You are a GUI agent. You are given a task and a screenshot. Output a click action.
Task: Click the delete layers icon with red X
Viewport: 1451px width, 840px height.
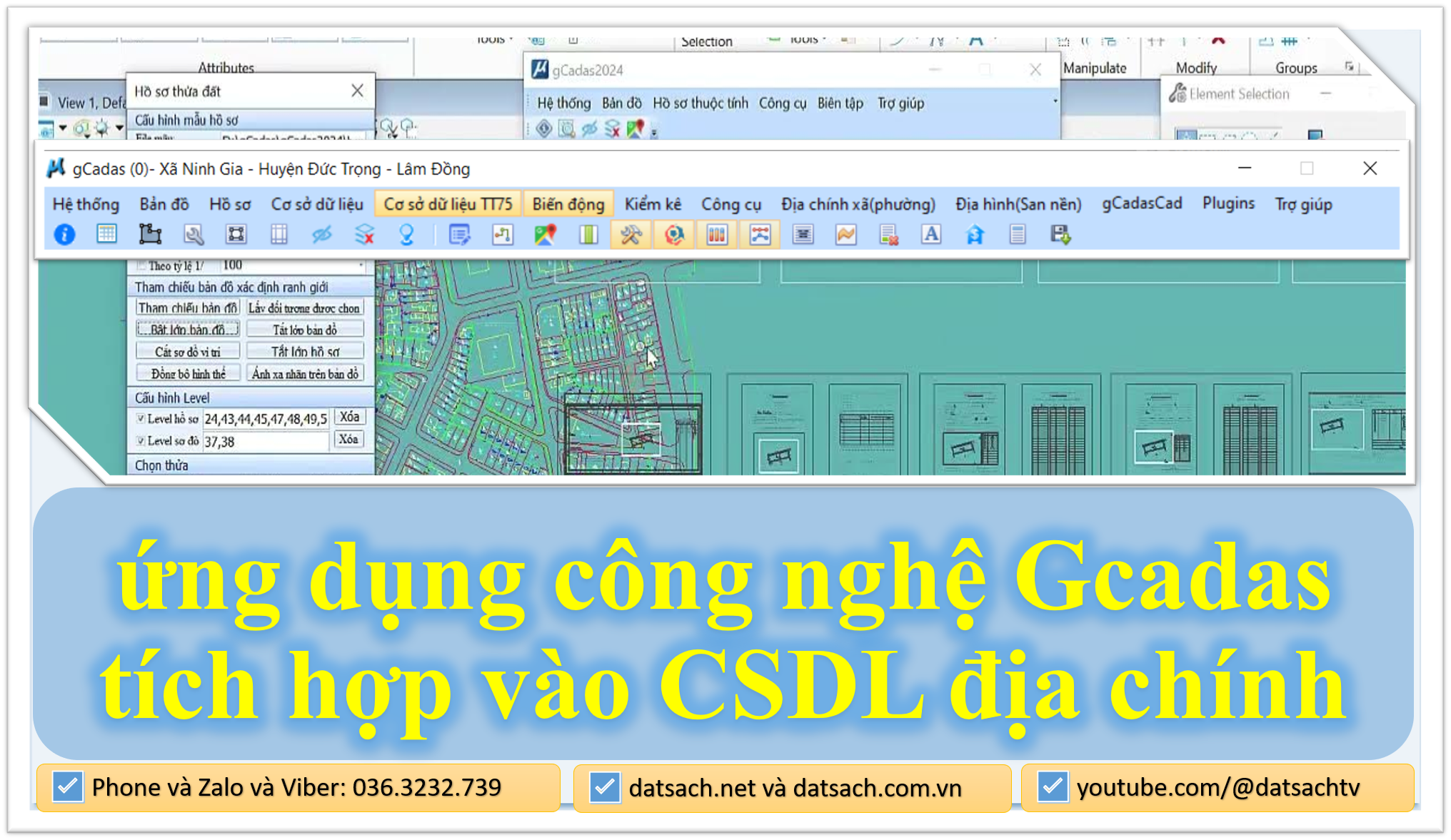pyautogui.click(x=364, y=234)
